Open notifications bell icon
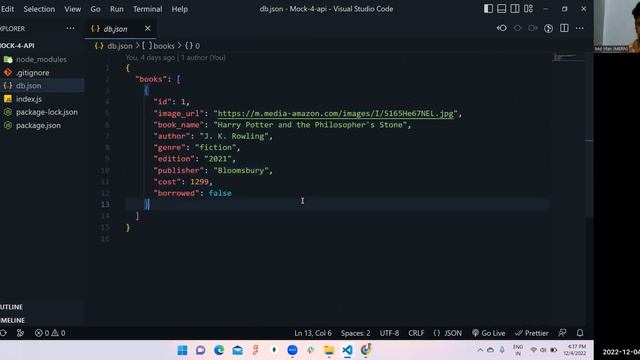 pos(580,333)
